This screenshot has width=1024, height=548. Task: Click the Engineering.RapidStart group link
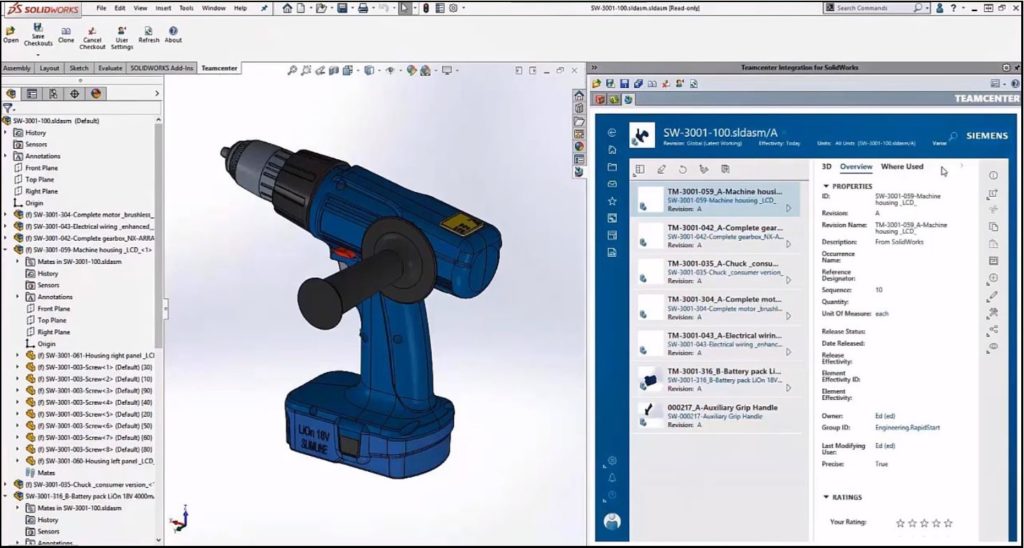click(x=907, y=428)
